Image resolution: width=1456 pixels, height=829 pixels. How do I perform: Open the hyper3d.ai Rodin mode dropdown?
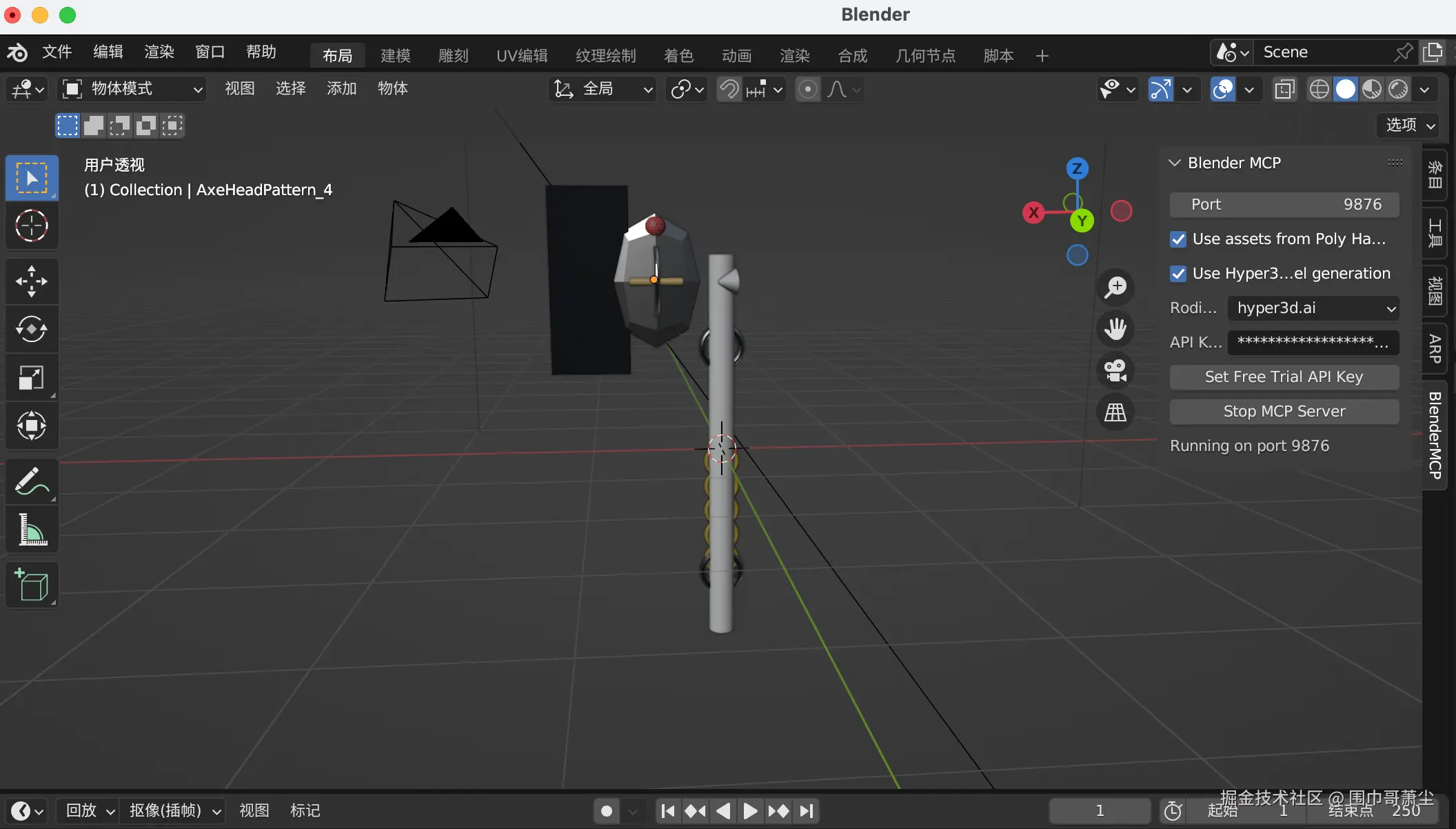tap(1313, 308)
